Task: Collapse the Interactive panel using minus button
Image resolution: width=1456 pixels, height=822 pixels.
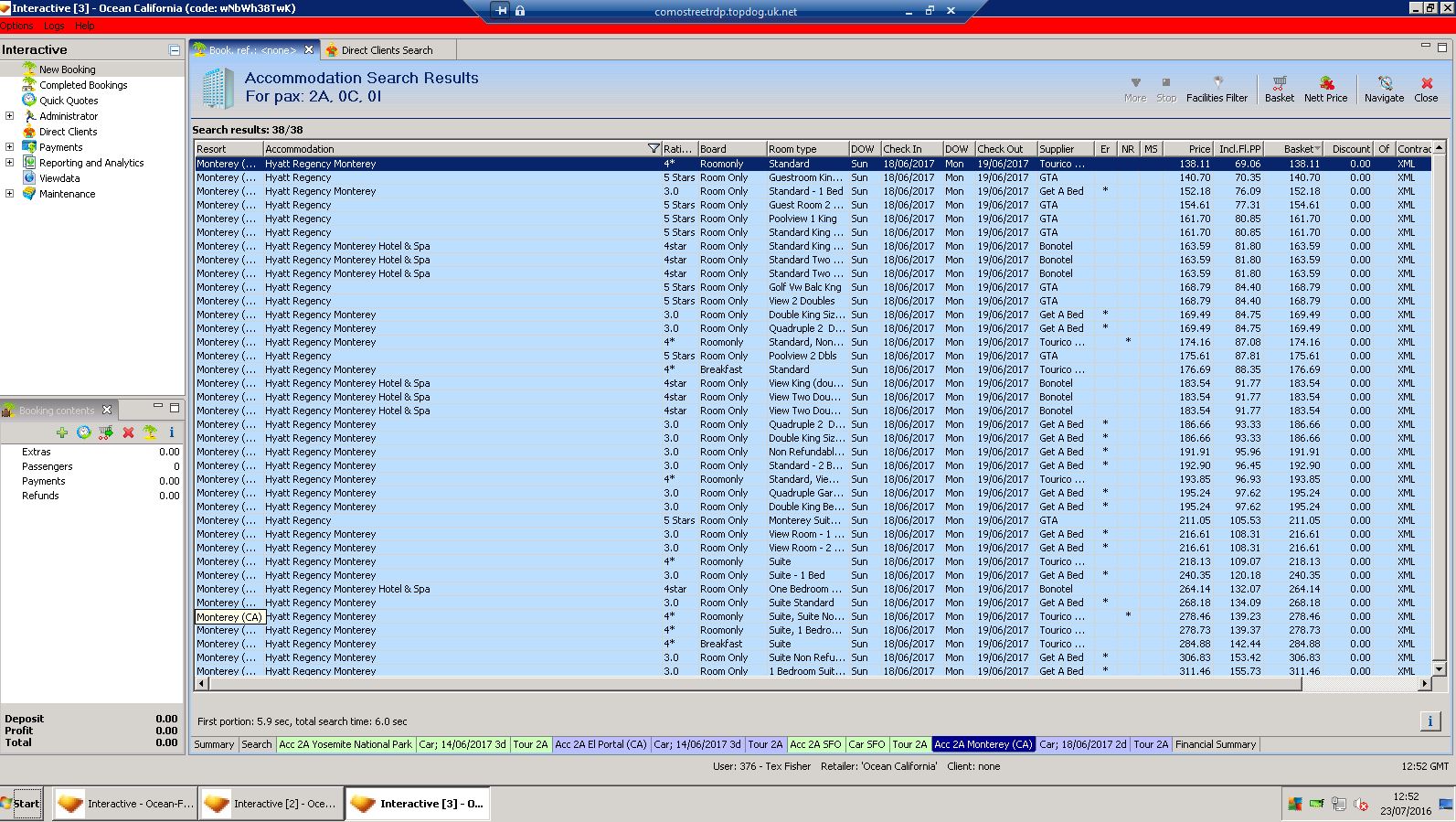Action: click(175, 50)
